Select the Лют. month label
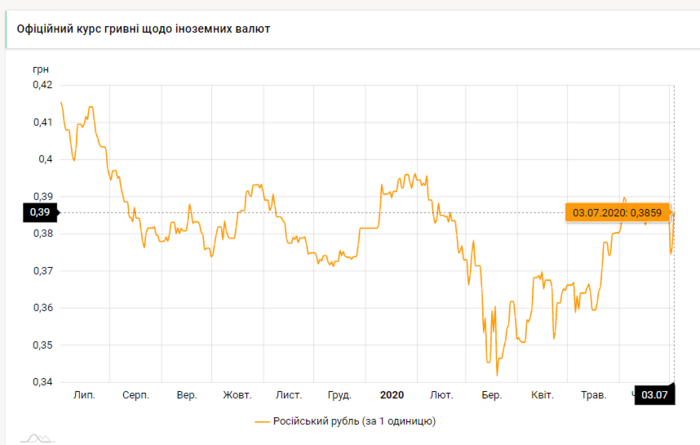 (440, 396)
